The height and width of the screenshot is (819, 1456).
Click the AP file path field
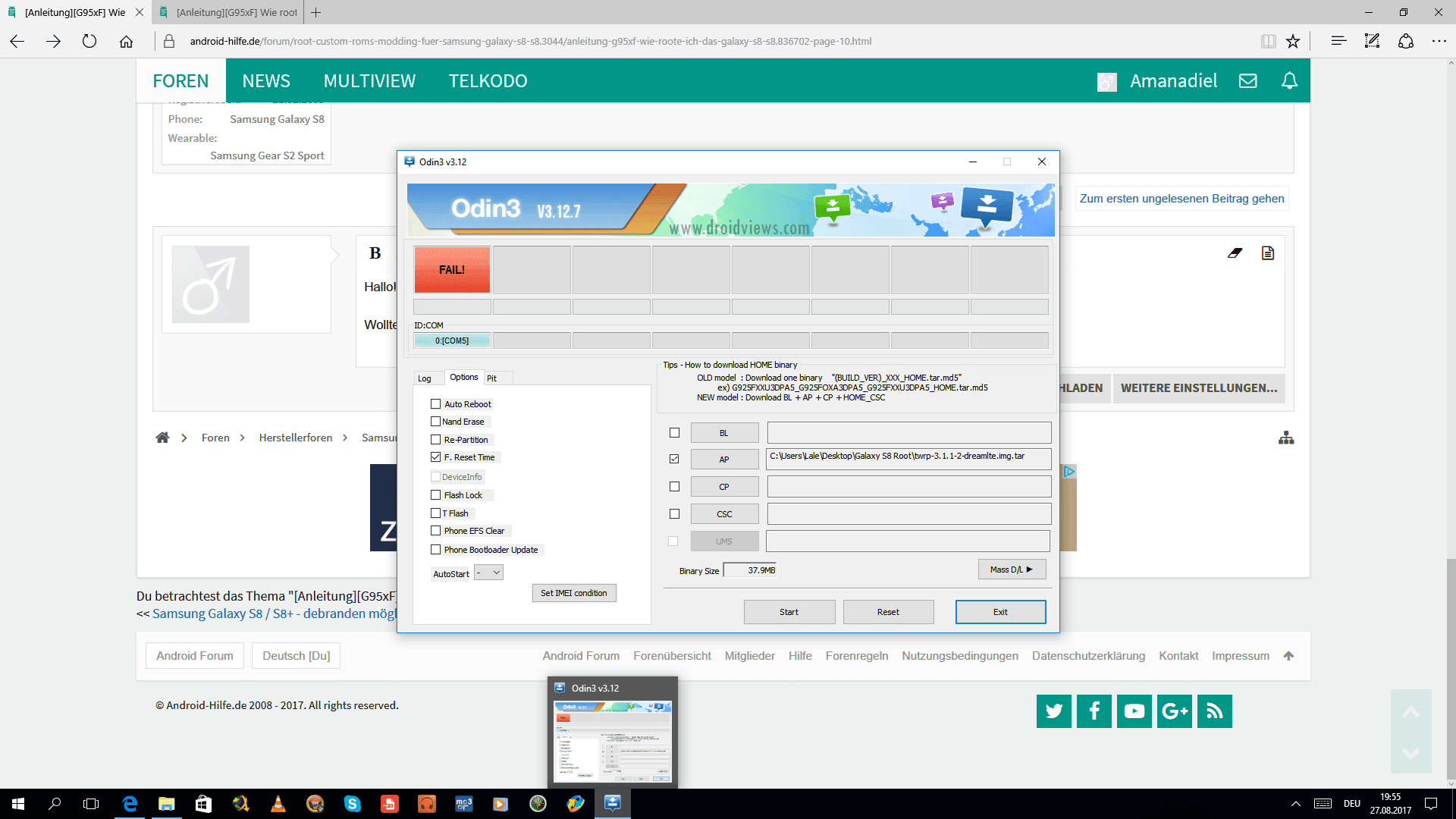(x=908, y=460)
